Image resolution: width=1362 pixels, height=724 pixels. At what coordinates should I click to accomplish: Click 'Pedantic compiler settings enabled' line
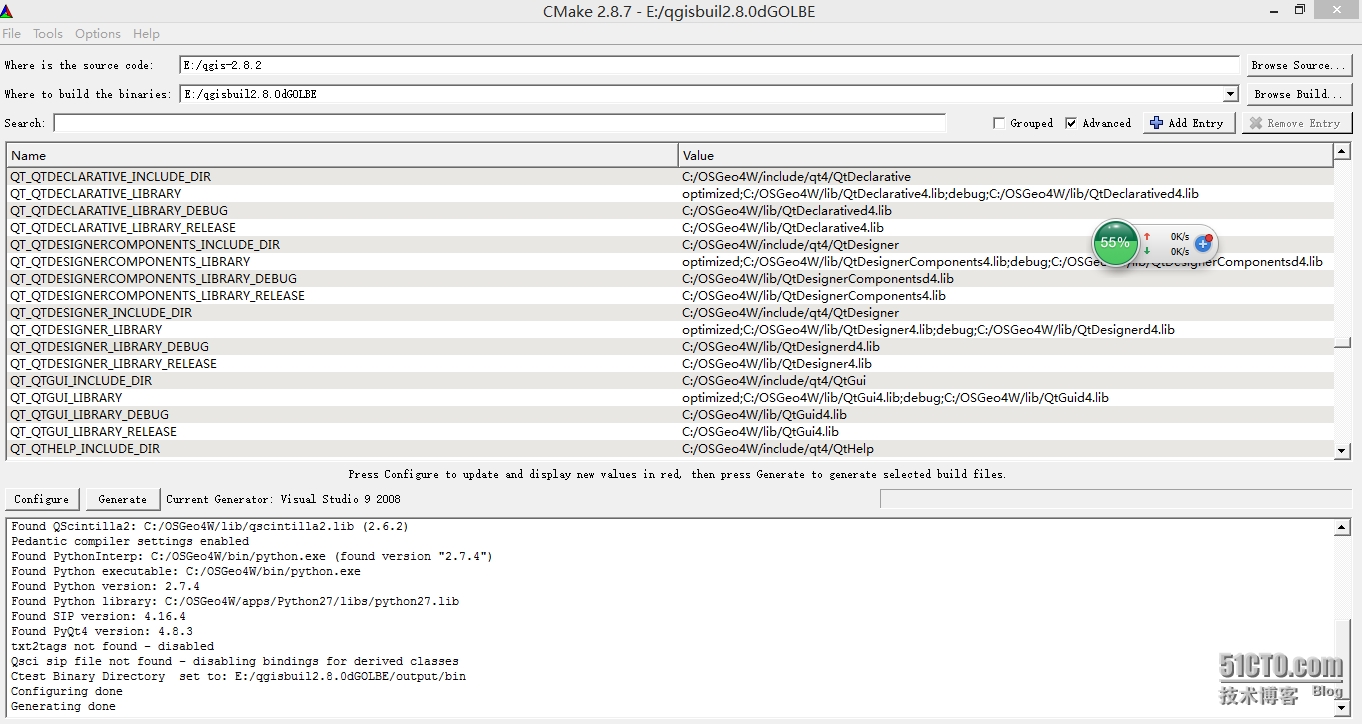[x=130, y=541]
